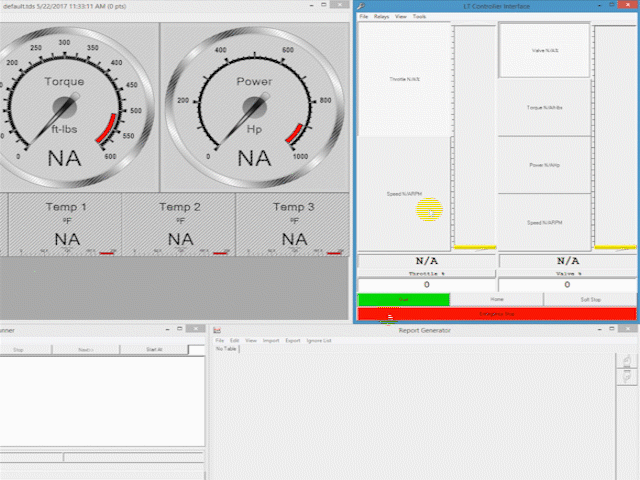Click the Soft Stop button
Screen dimensions: 640x480
(x=590, y=300)
